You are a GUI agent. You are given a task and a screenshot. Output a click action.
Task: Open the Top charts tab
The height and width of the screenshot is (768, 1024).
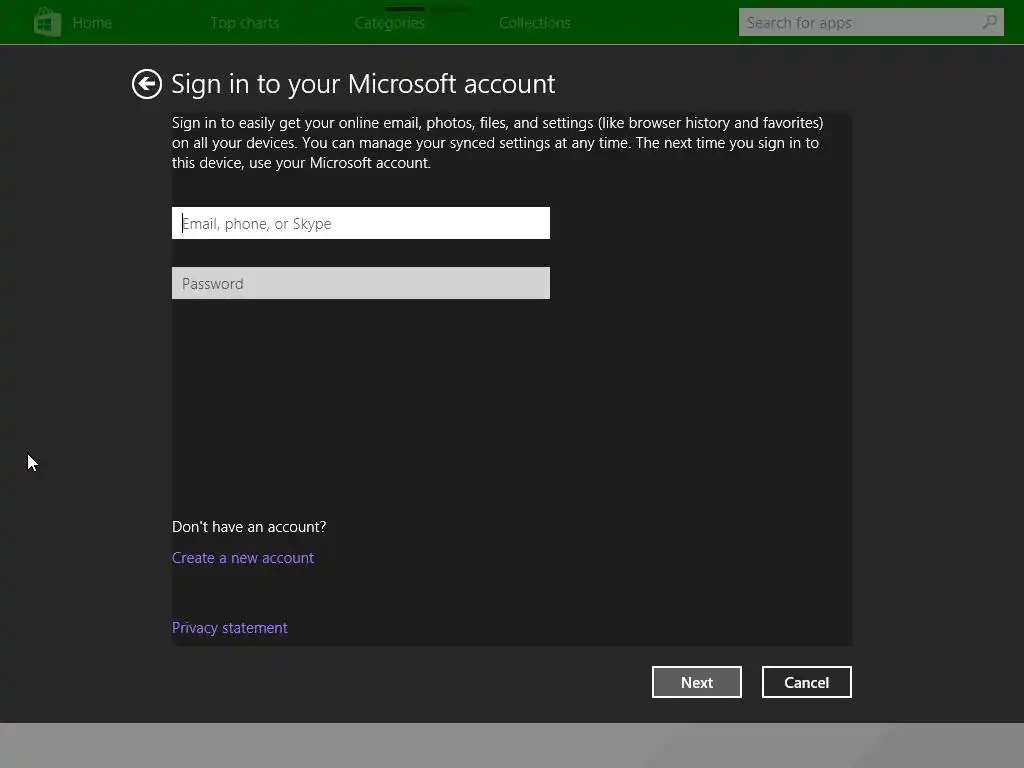245,23
